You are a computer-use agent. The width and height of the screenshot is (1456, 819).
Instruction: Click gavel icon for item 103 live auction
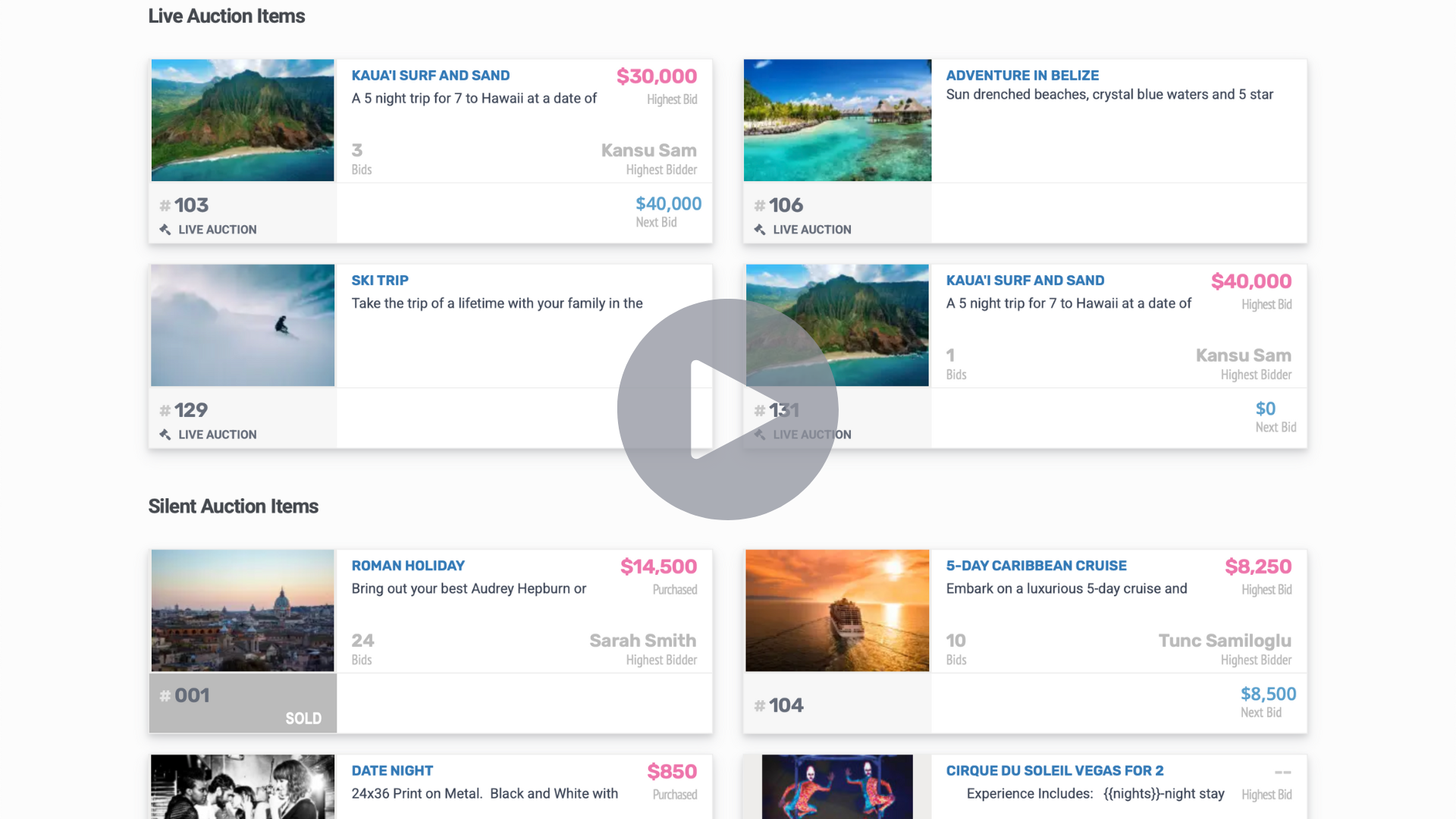point(165,229)
